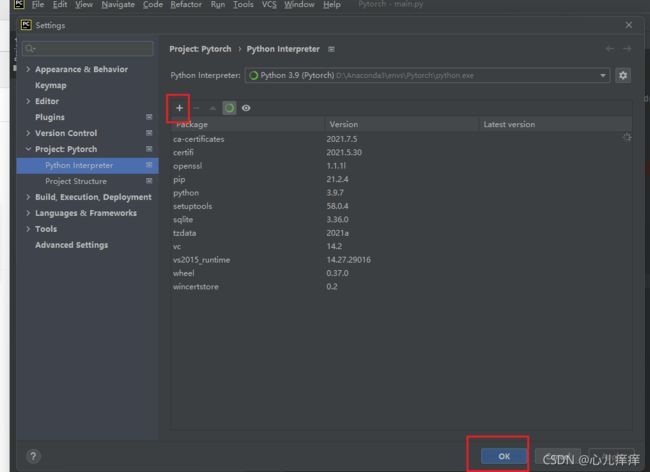Click the back navigation arrow in Settings
The width and height of the screenshot is (650, 472).
pos(609,49)
